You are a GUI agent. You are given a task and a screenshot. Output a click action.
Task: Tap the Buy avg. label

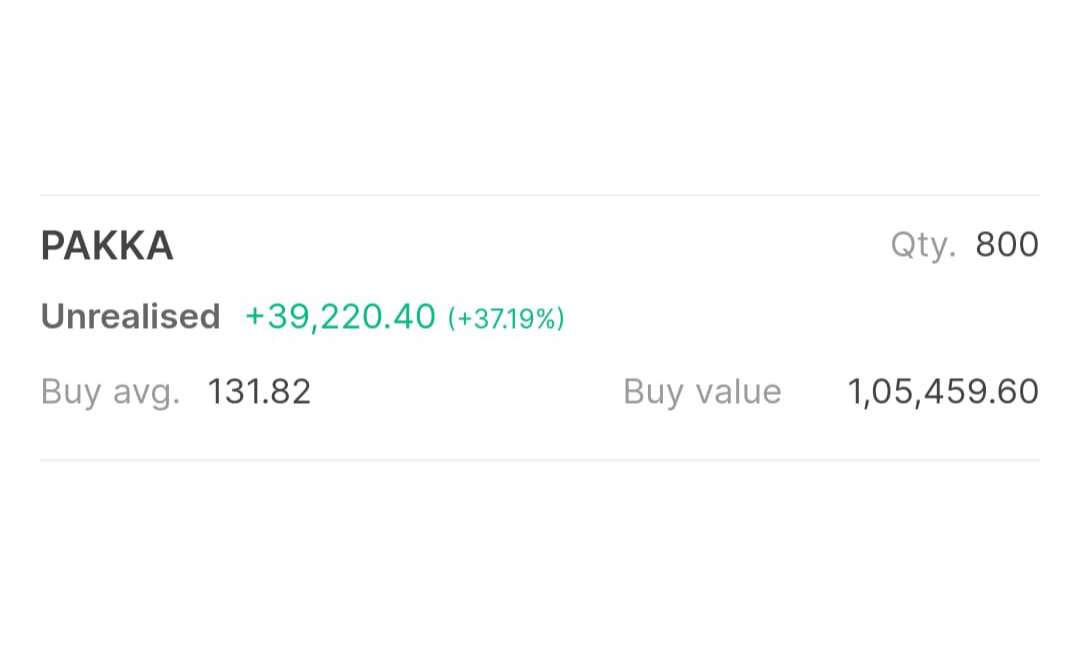coord(110,392)
